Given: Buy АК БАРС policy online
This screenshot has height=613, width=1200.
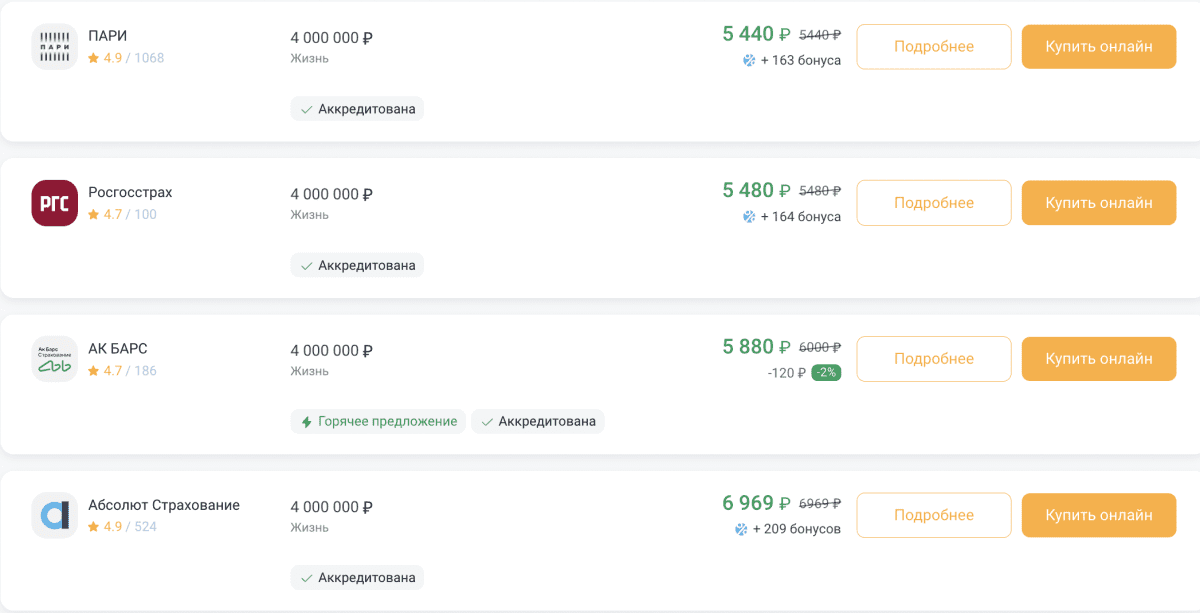Looking at the screenshot, I should tap(1099, 359).
